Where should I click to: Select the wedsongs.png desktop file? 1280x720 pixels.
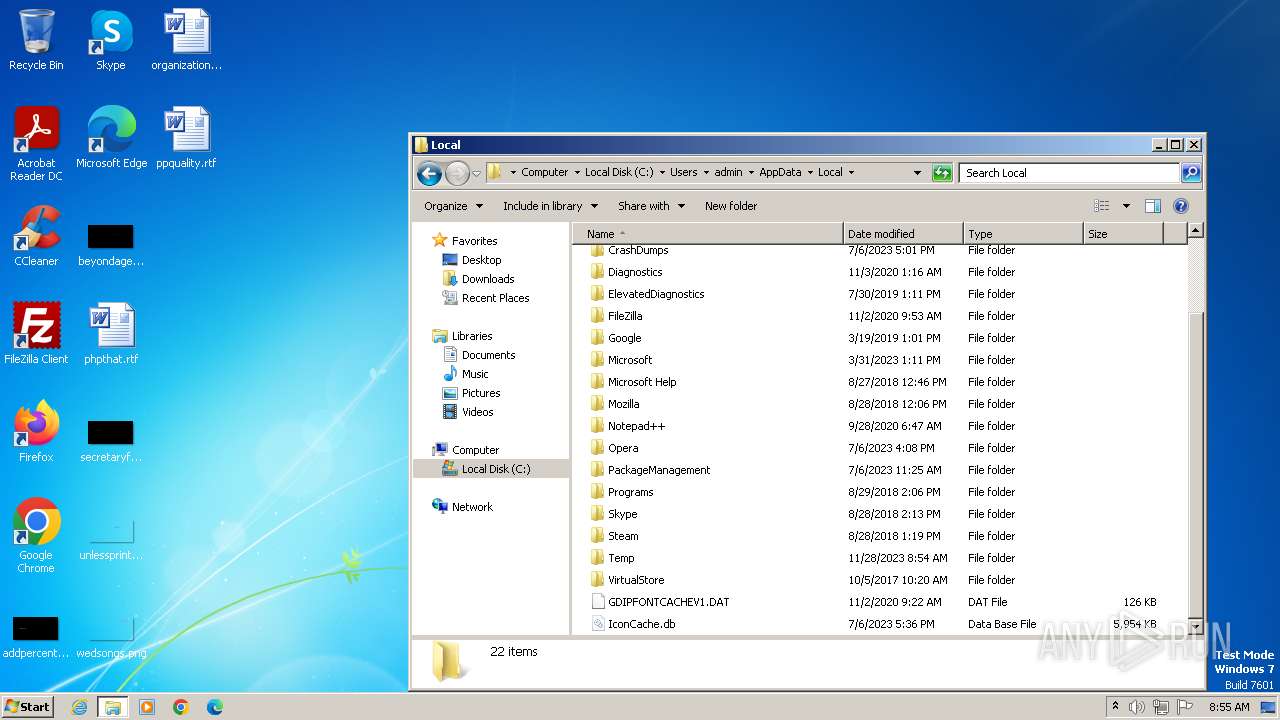[x=111, y=634]
